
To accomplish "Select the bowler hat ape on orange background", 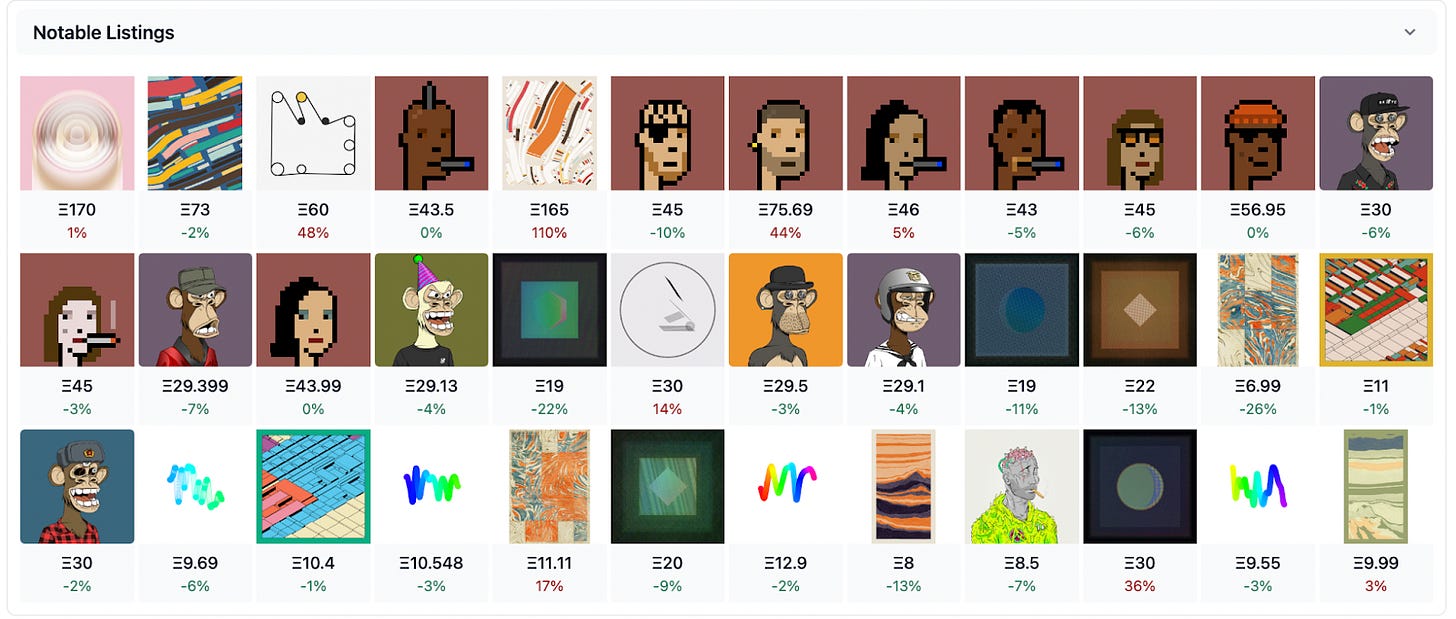I will 785,310.
